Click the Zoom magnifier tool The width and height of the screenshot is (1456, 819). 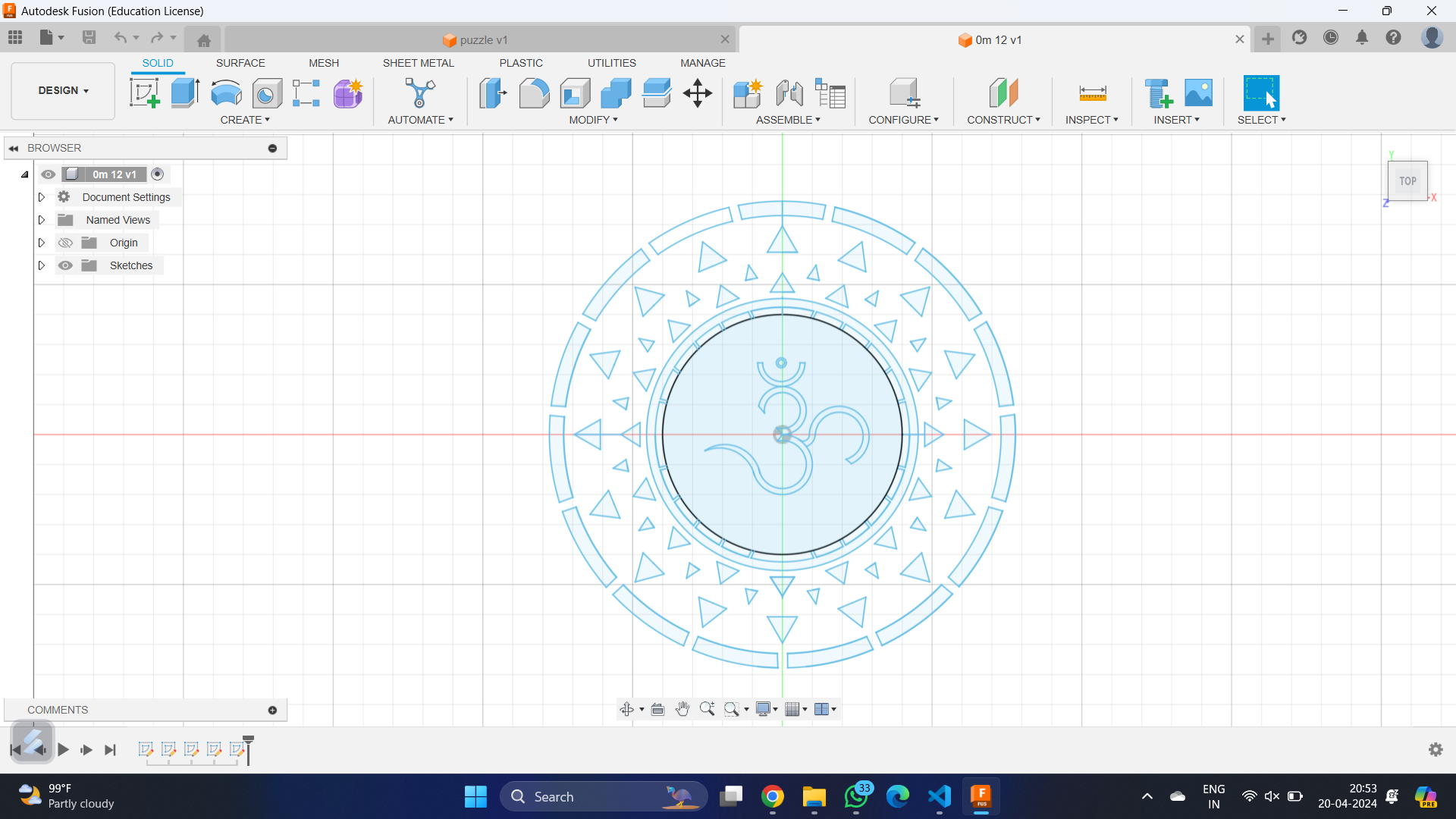pos(707,709)
